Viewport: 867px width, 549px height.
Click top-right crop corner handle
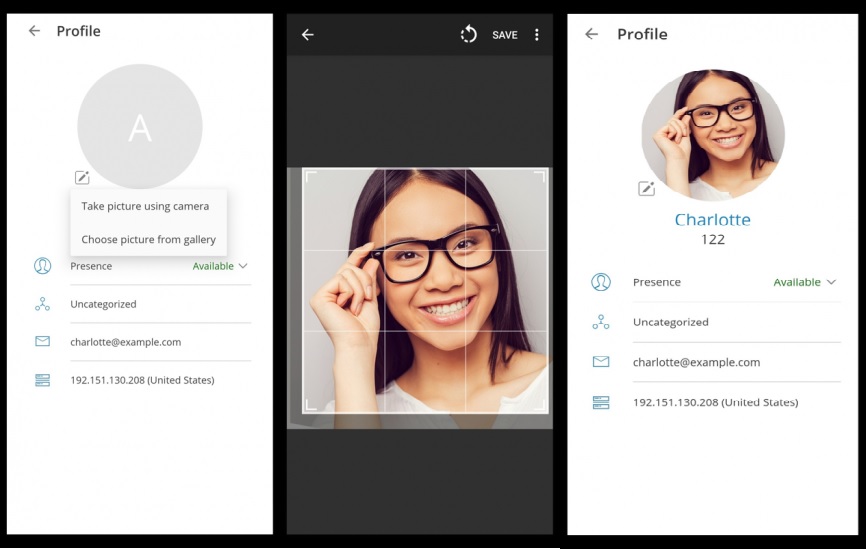coord(540,177)
